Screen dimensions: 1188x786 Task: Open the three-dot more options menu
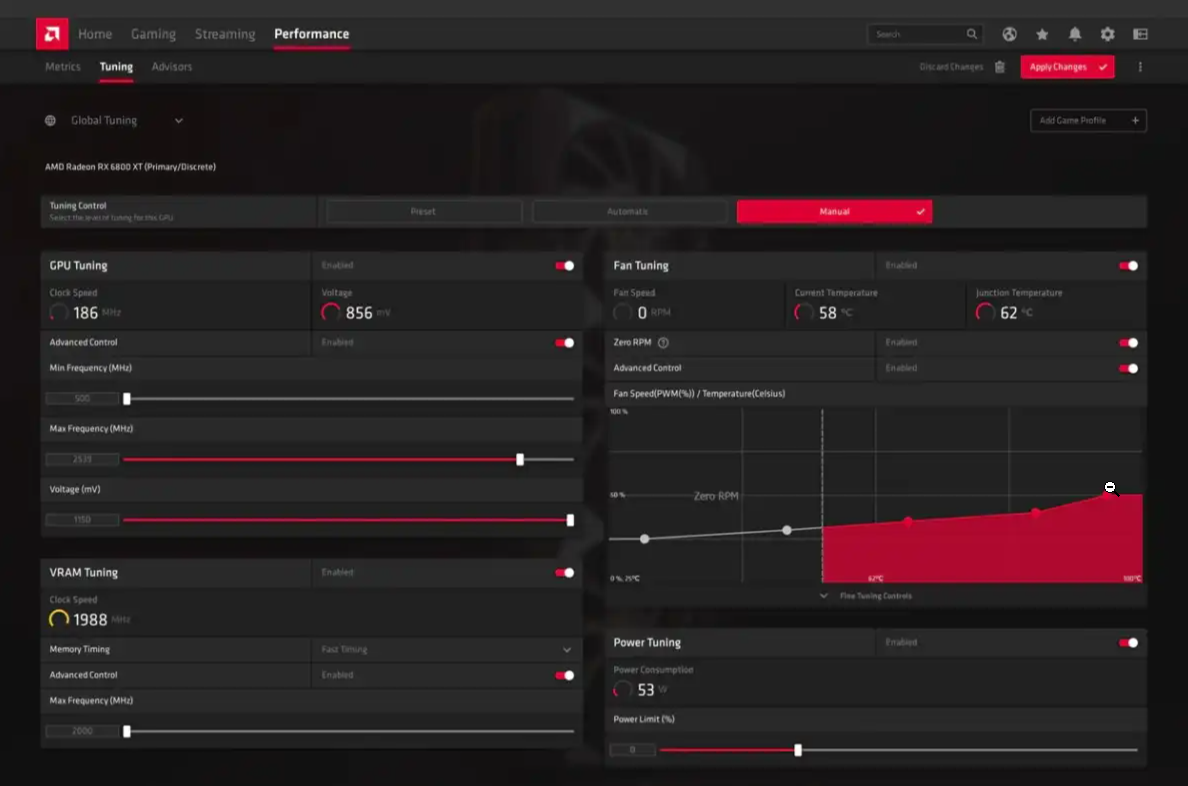tap(1140, 67)
